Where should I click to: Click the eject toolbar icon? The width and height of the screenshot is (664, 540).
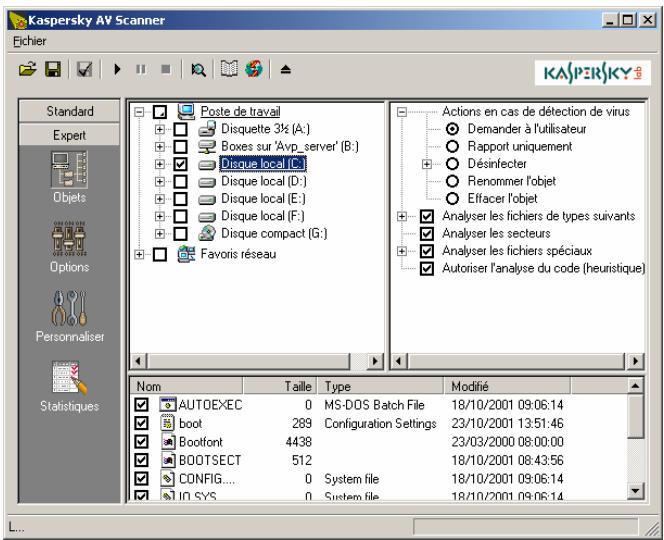(x=285, y=69)
